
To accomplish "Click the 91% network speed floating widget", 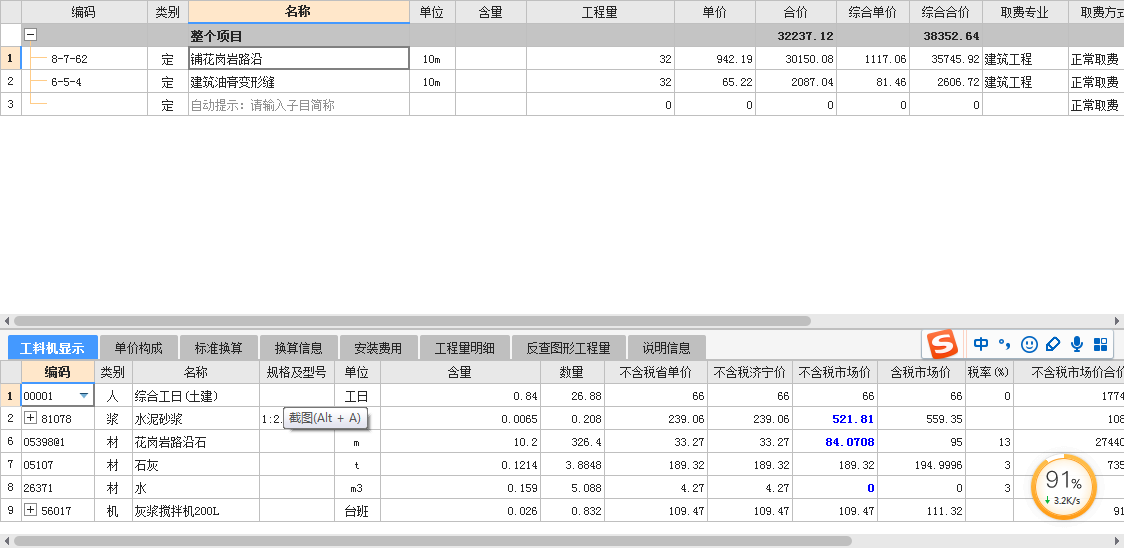I will [x=1063, y=487].
